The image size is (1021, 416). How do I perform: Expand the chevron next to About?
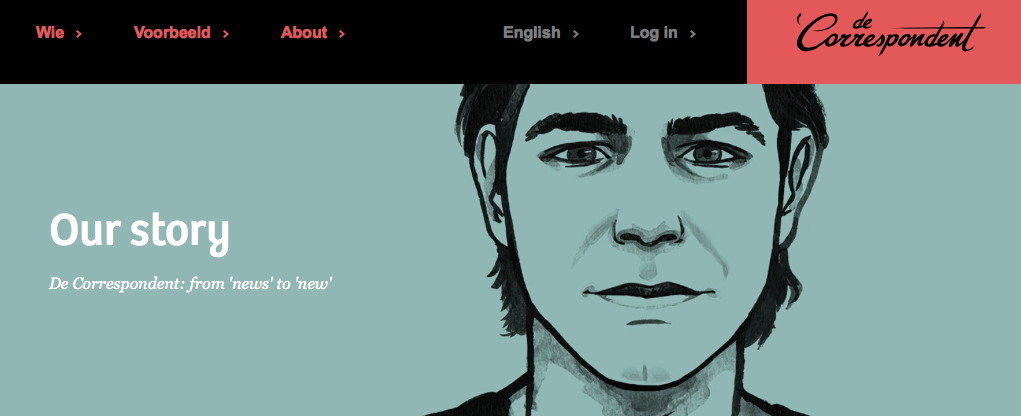pos(342,34)
